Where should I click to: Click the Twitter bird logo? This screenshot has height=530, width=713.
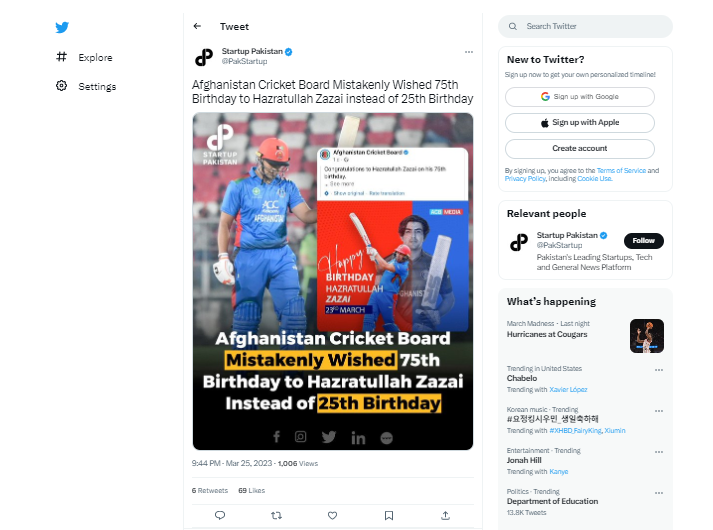62,27
